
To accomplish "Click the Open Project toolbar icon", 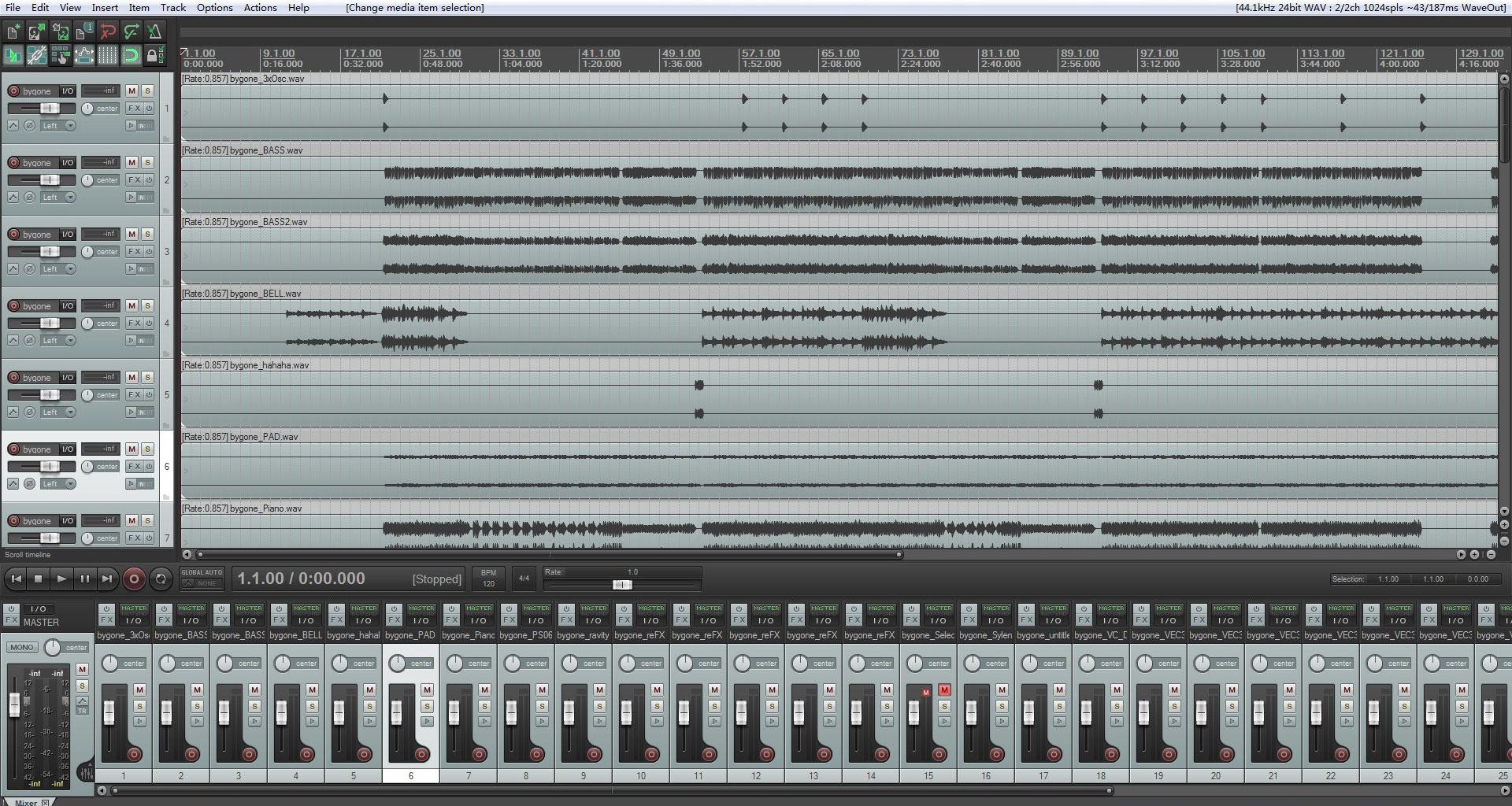I will (x=37, y=31).
